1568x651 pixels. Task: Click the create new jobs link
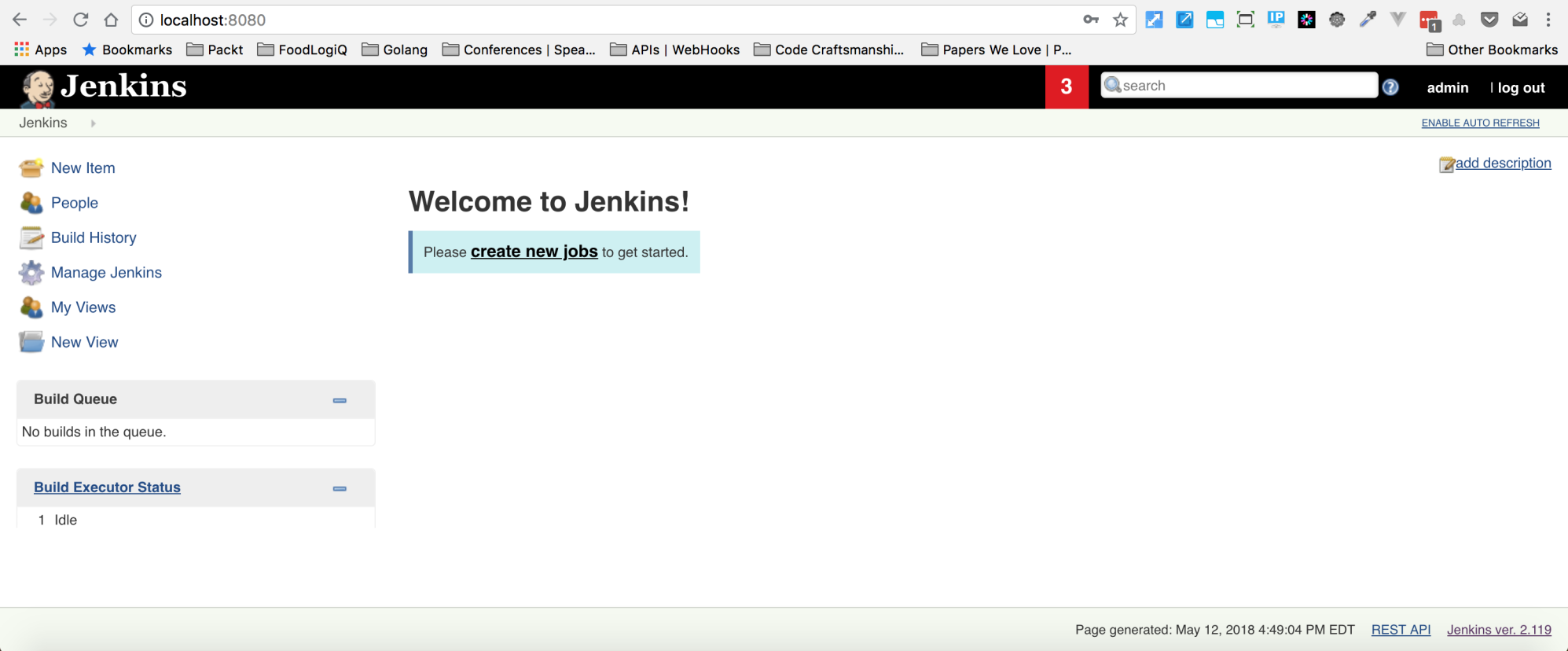(534, 252)
